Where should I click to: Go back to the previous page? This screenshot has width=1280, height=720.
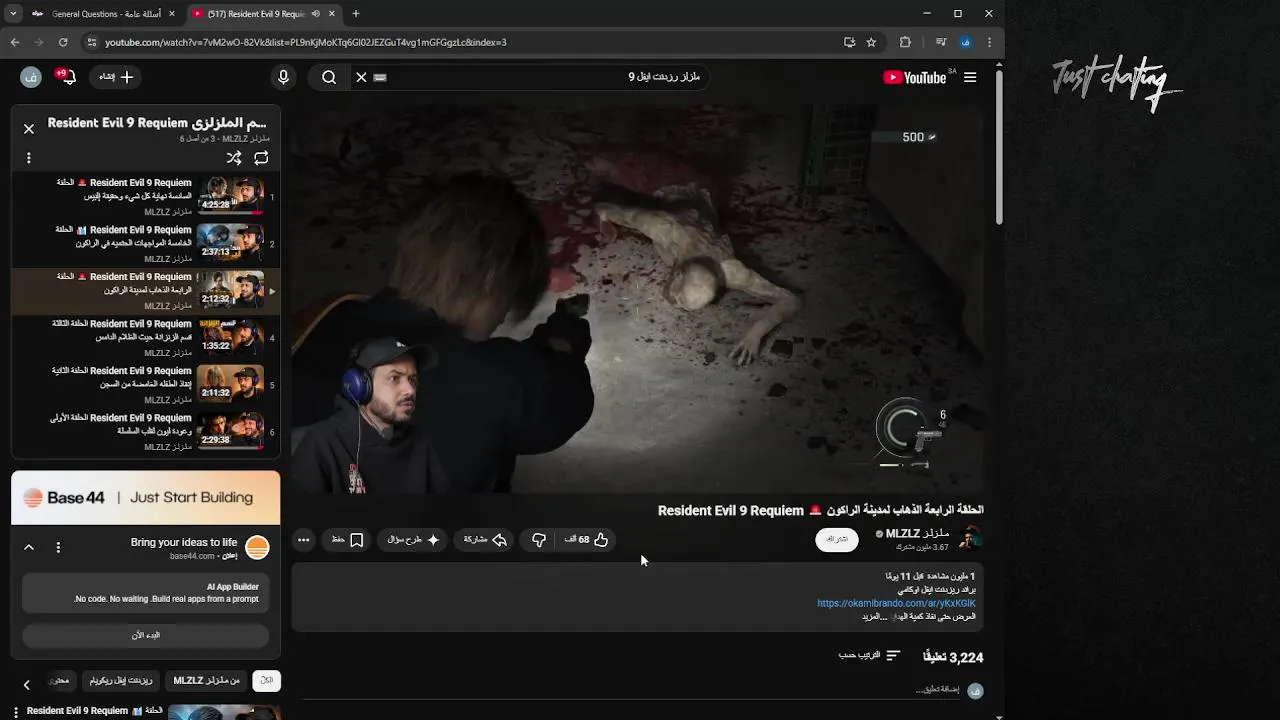(15, 42)
